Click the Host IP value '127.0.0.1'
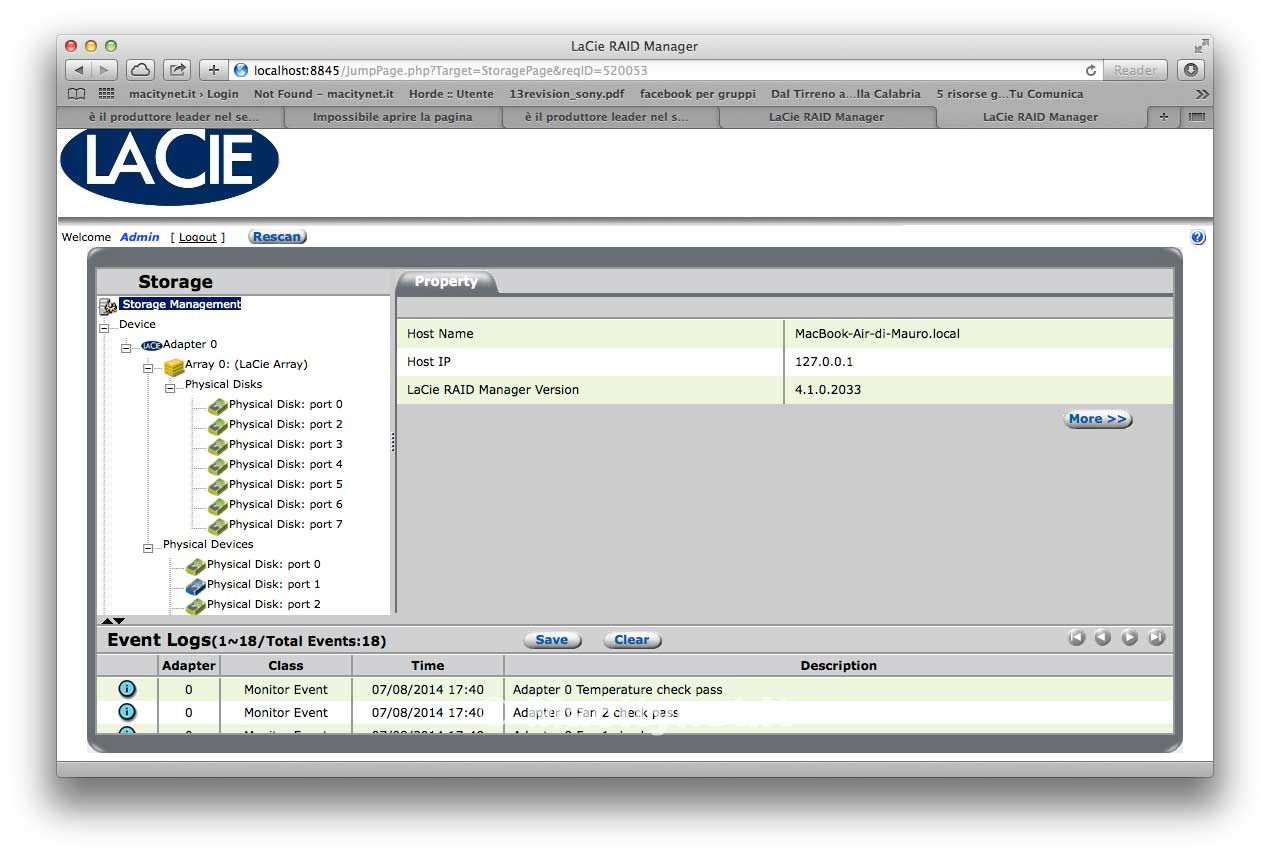The image size is (1270, 856). coord(824,362)
